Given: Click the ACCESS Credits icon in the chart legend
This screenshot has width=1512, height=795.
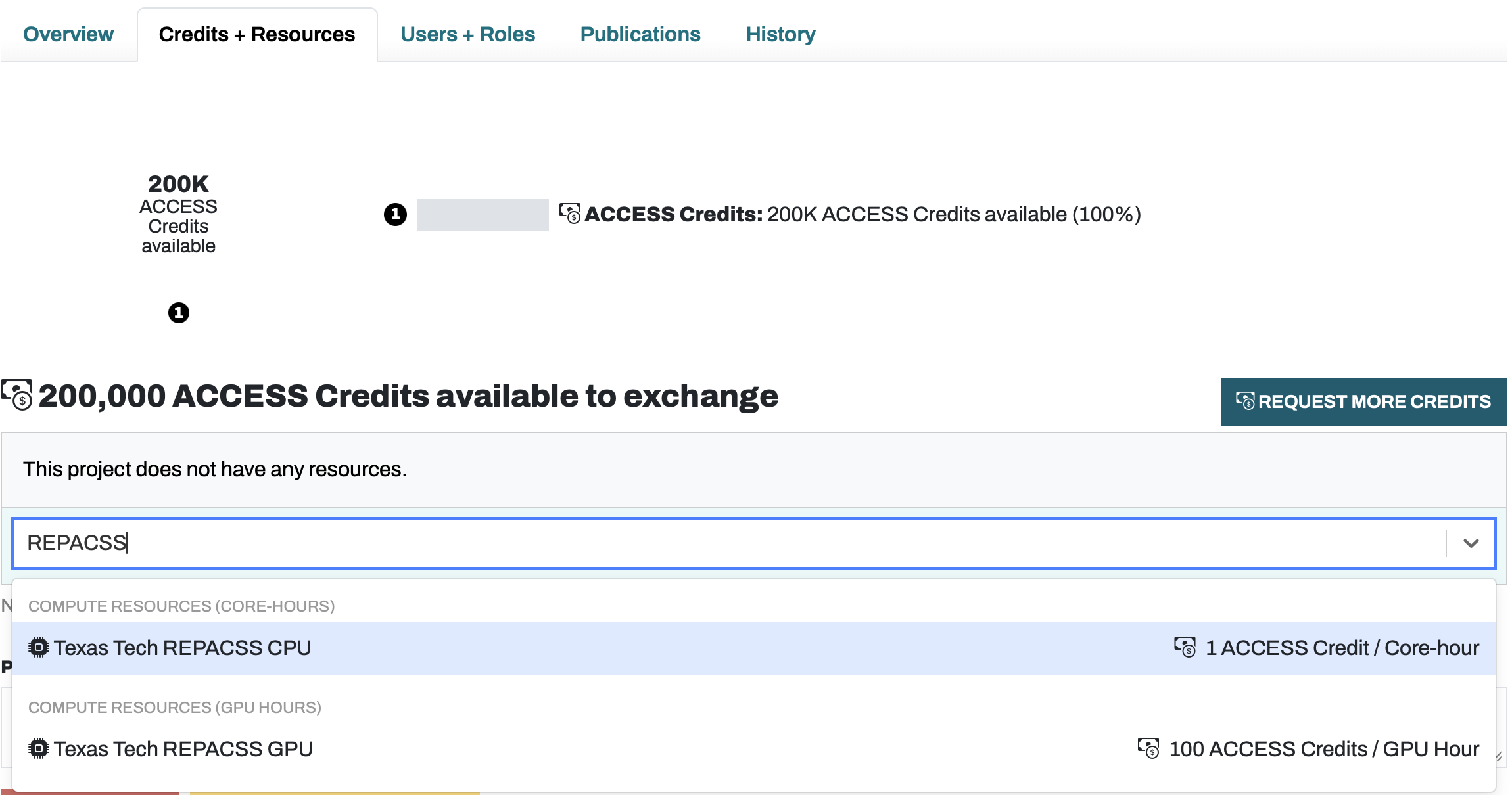Looking at the screenshot, I should 569,213.
